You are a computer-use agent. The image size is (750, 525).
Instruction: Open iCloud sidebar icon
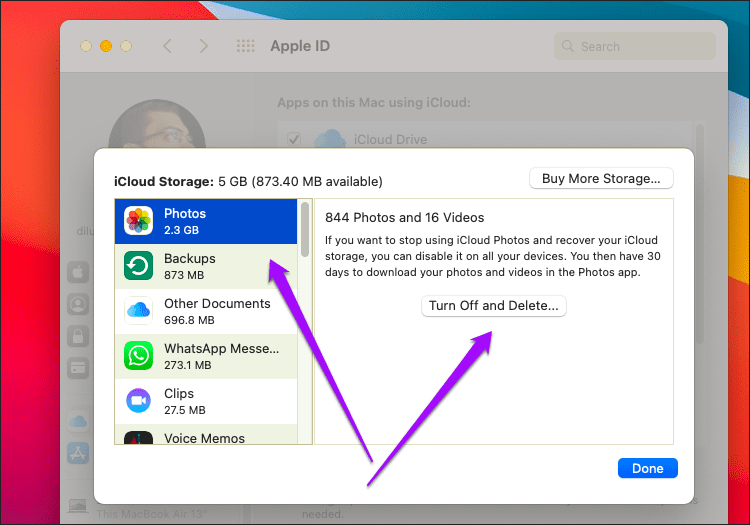click(78, 421)
